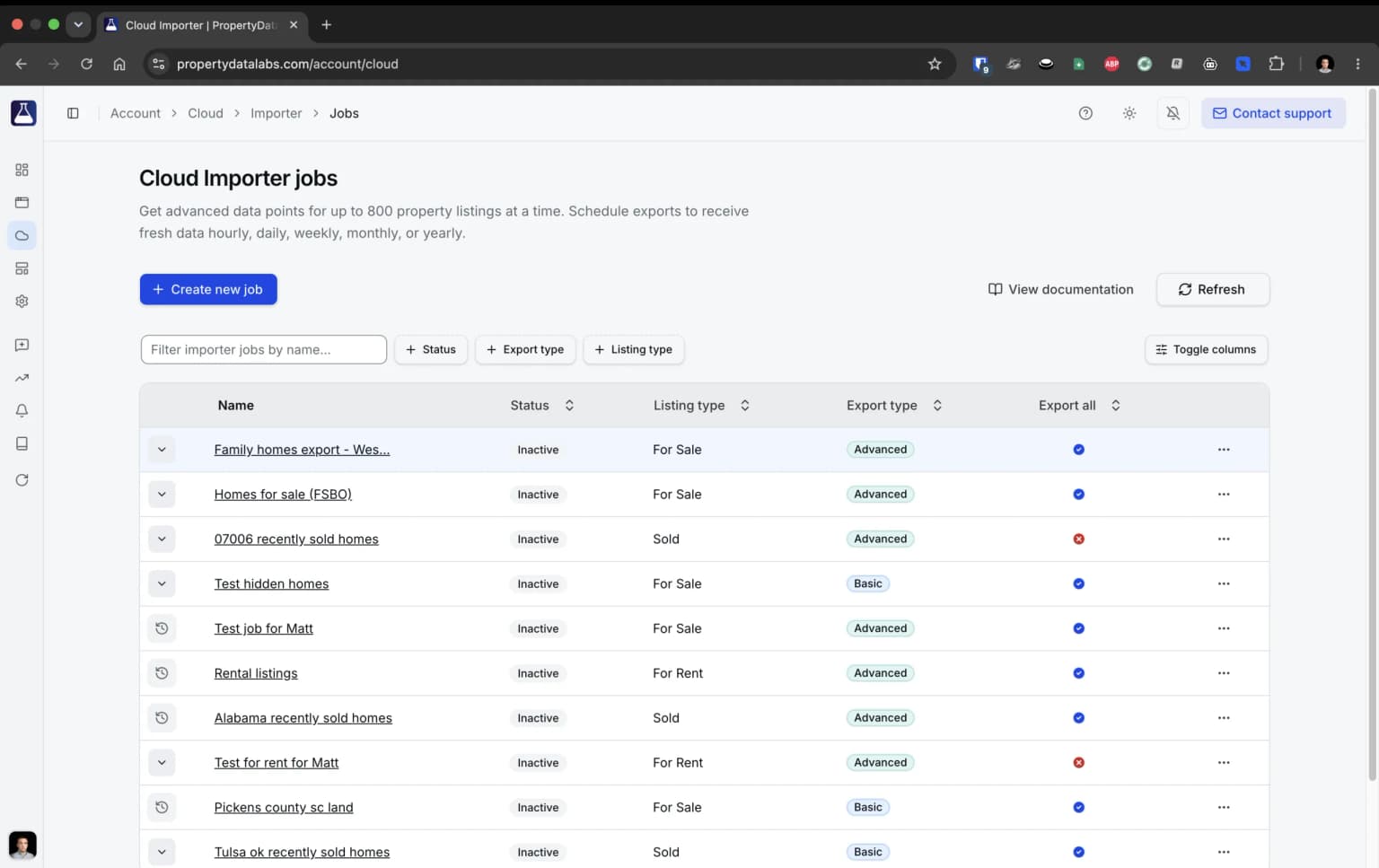Open actions menu for 07006 recently sold homes
This screenshot has width=1379, height=868.
tap(1224, 539)
